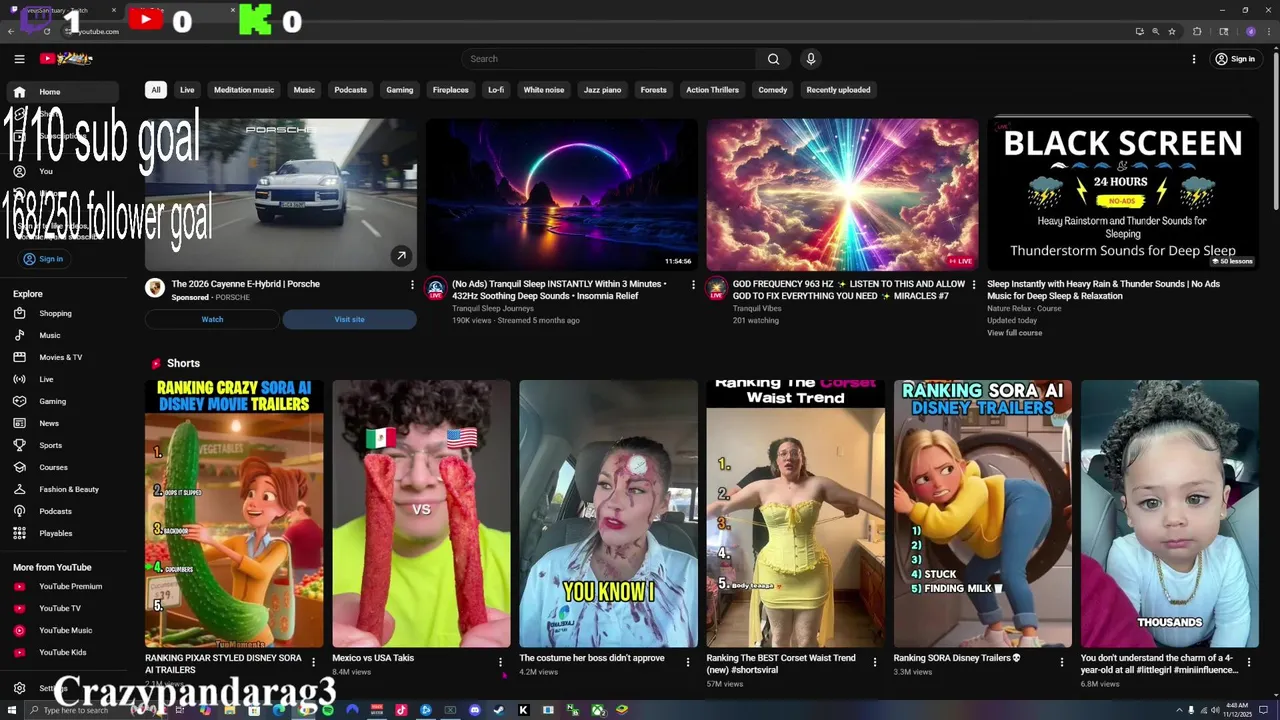The height and width of the screenshot is (720, 1280).
Task: Click the Tranquil Sleep Journeys channel name
Action: (x=493, y=308)
